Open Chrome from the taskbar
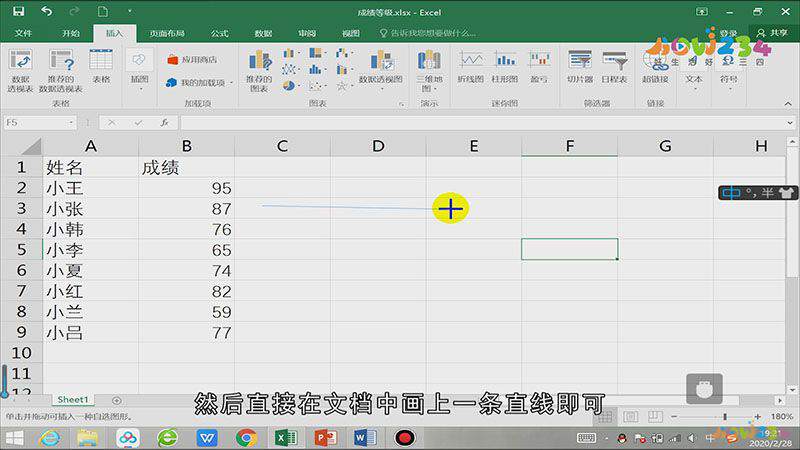 [x=246, y=438]
